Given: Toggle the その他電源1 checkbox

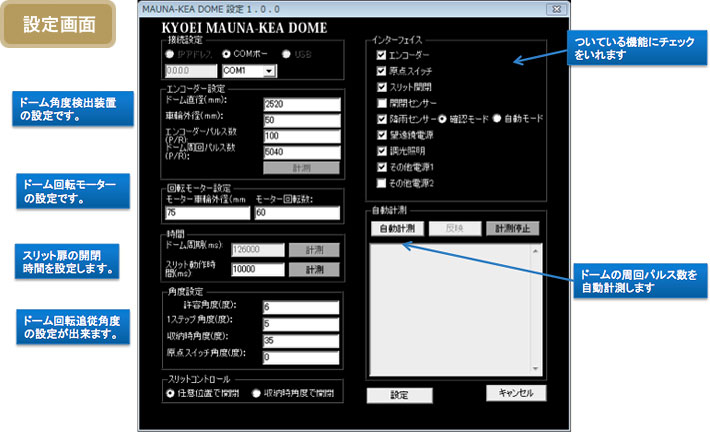Looking at the screenshot, I should (x=382, y=167).
